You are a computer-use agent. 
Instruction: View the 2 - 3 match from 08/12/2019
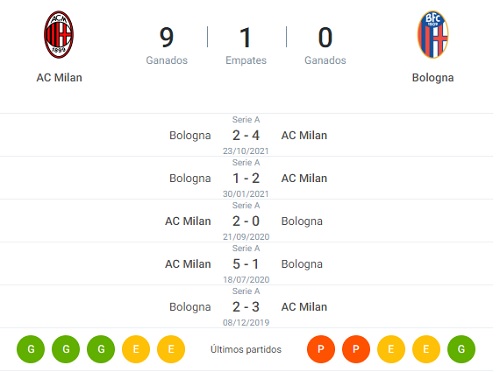[x=247, y=307]
